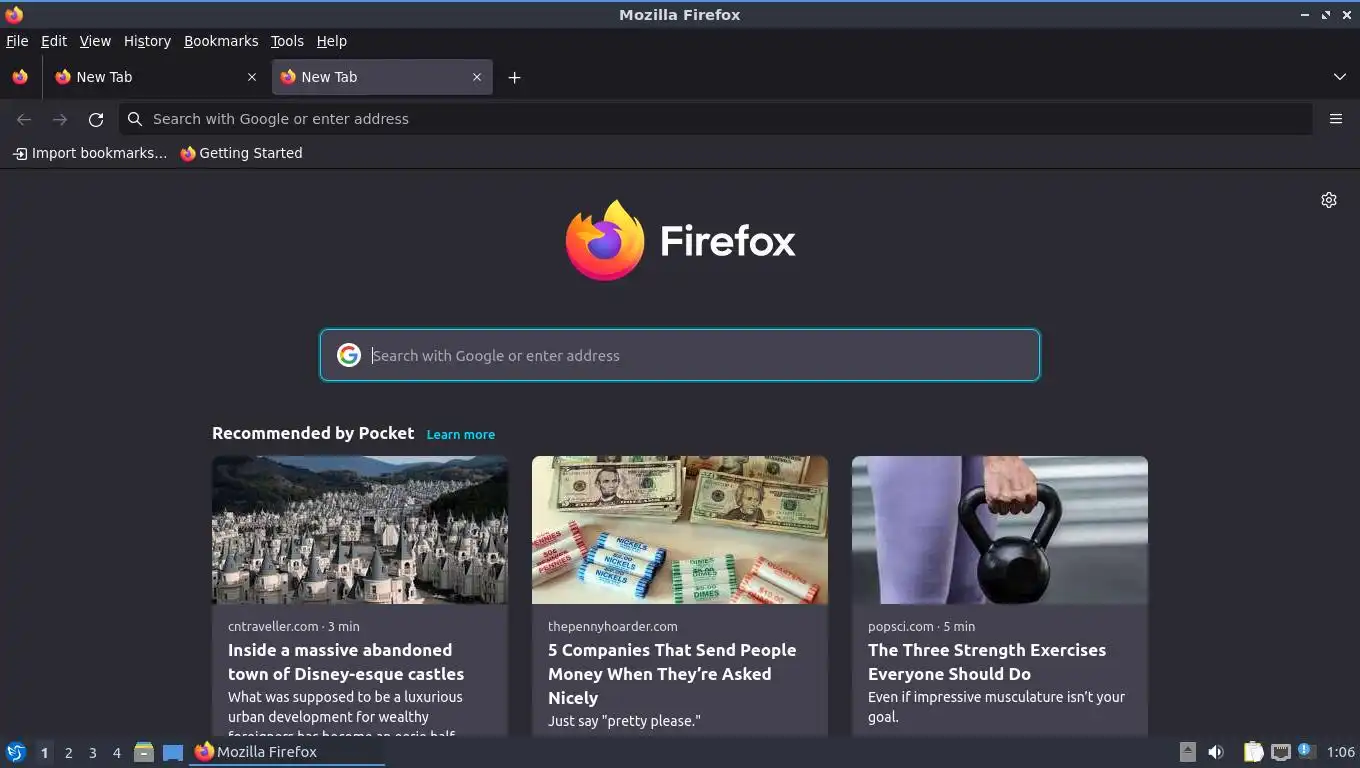The height and width of the screenshot is (768, 1360).
Task: Open the Firefox View pinned tab icon
Action: 20,77
